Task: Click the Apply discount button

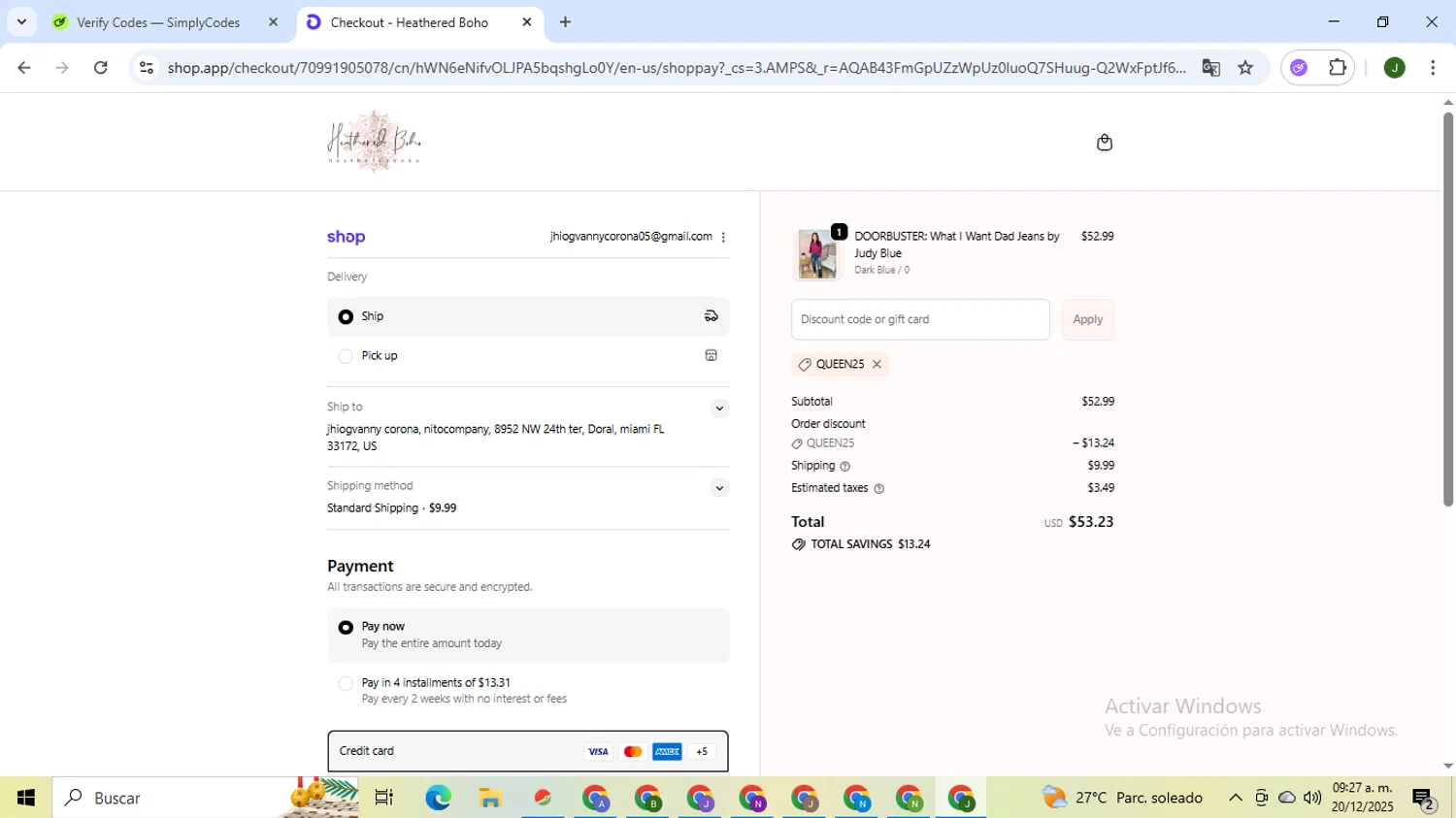Action: click(1087, 320)
